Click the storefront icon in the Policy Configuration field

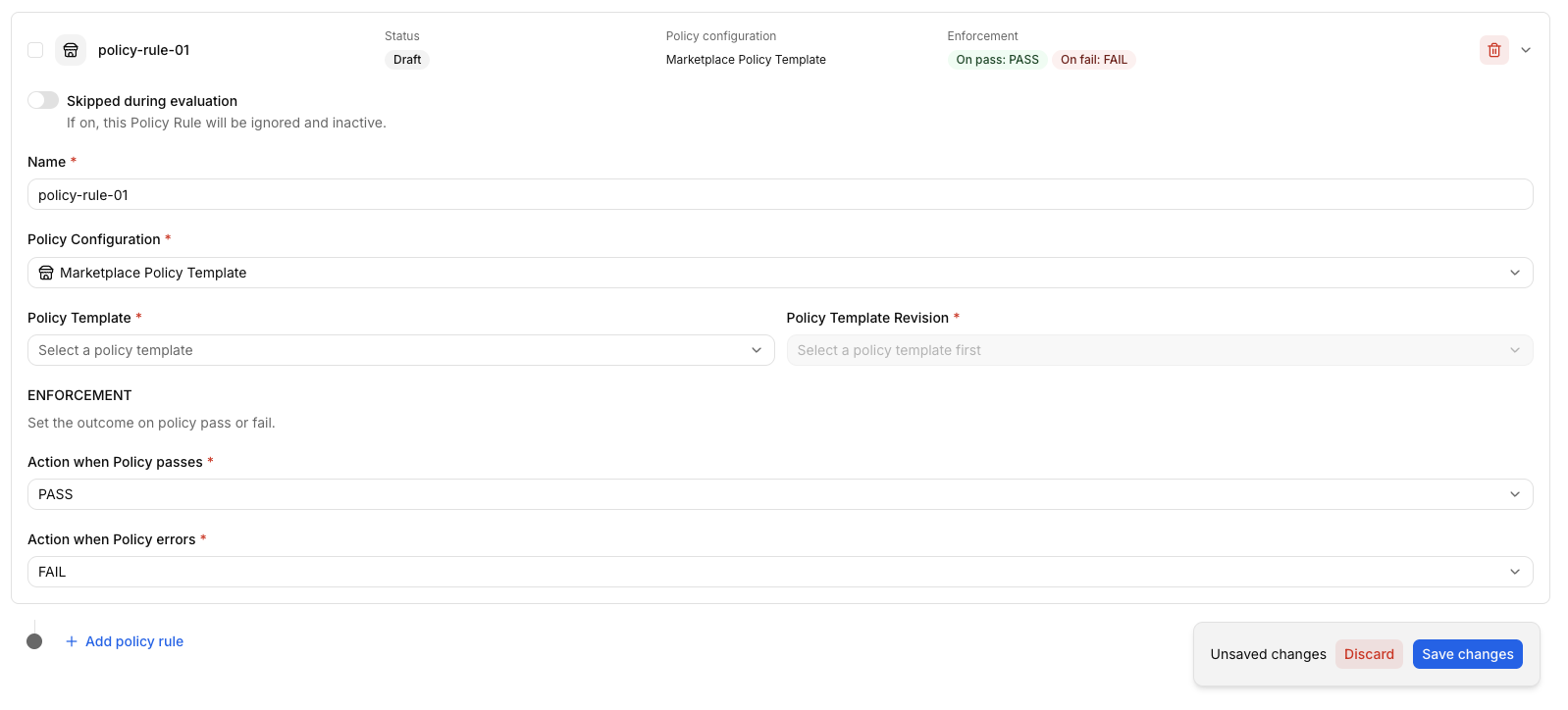click(x=46, y=273)
